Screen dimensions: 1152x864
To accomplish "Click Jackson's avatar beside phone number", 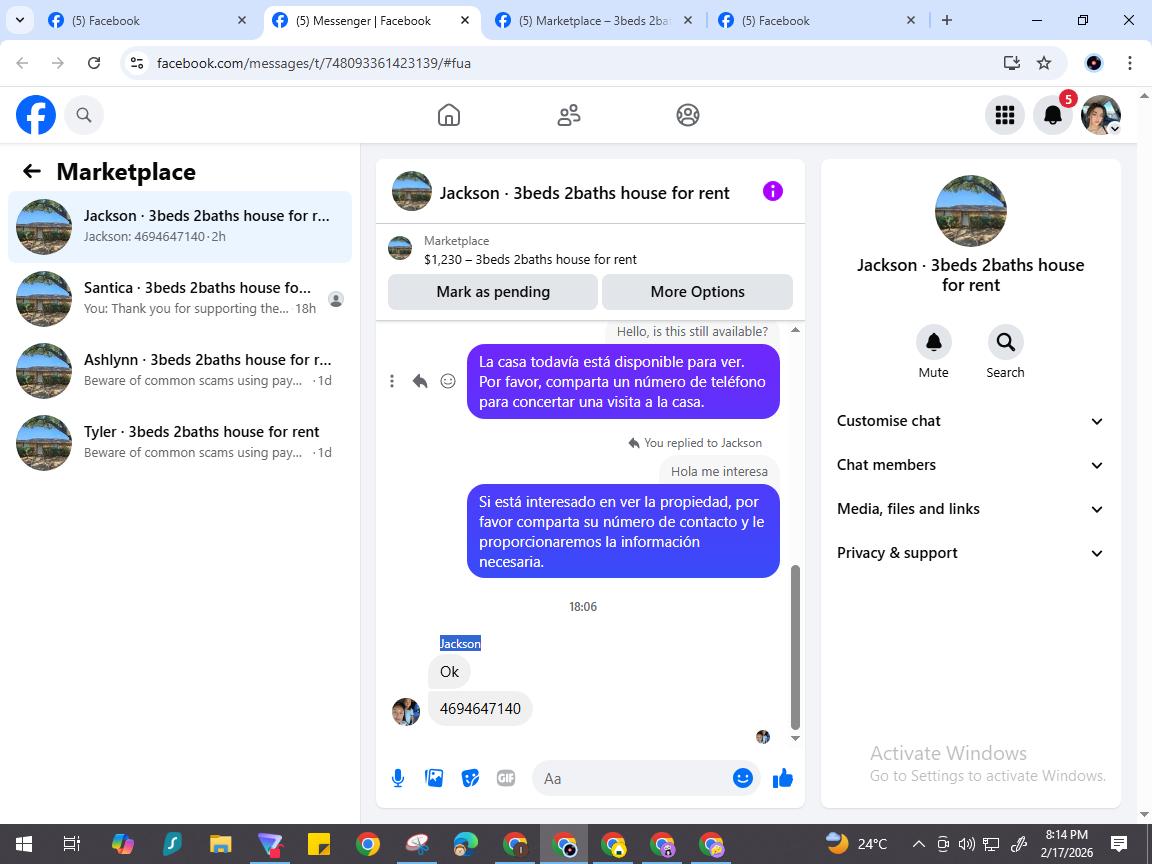I will pyautogui.click(x=406, y=712).
